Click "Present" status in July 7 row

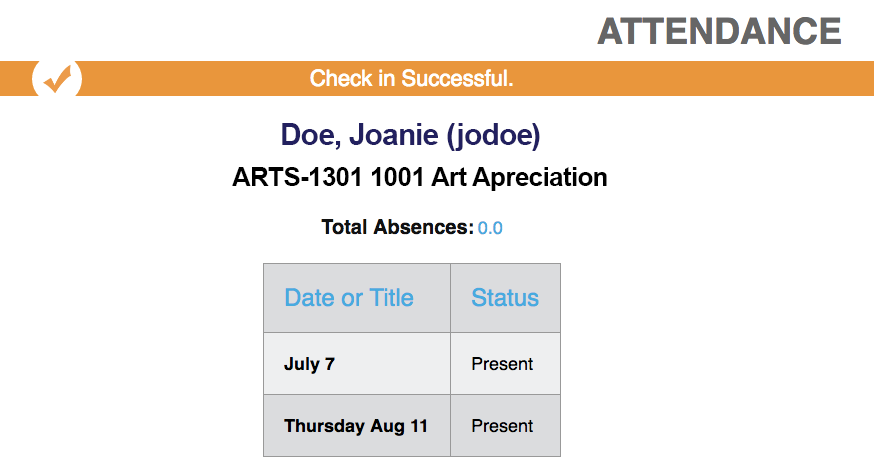pos(502,364)
